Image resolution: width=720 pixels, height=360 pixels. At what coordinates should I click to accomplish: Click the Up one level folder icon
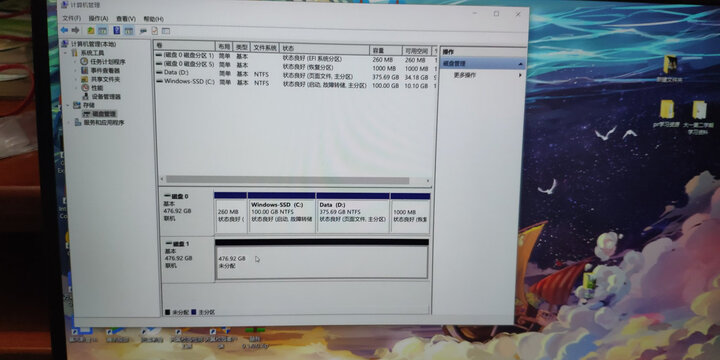[91, 31]
